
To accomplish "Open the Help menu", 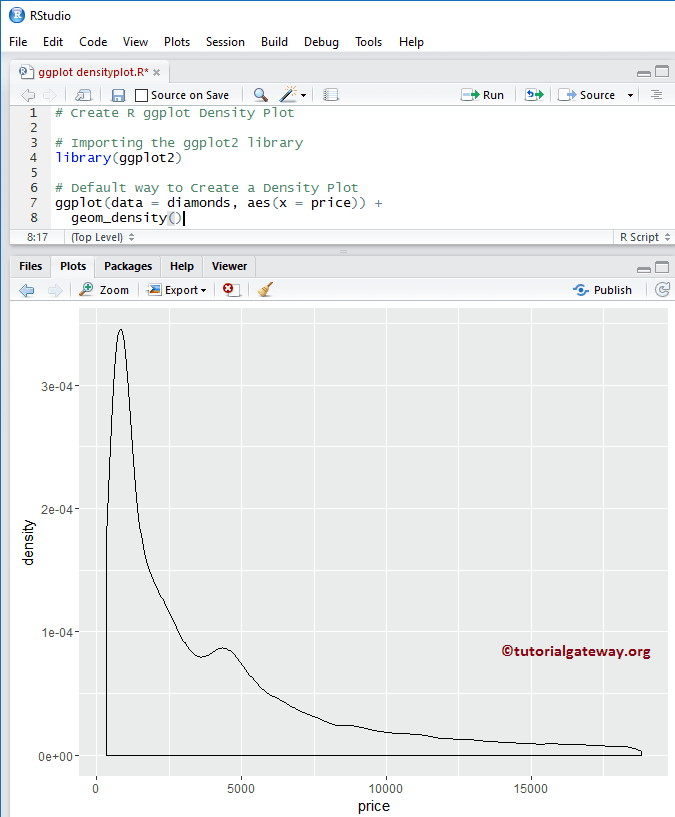I will [411, 42].
